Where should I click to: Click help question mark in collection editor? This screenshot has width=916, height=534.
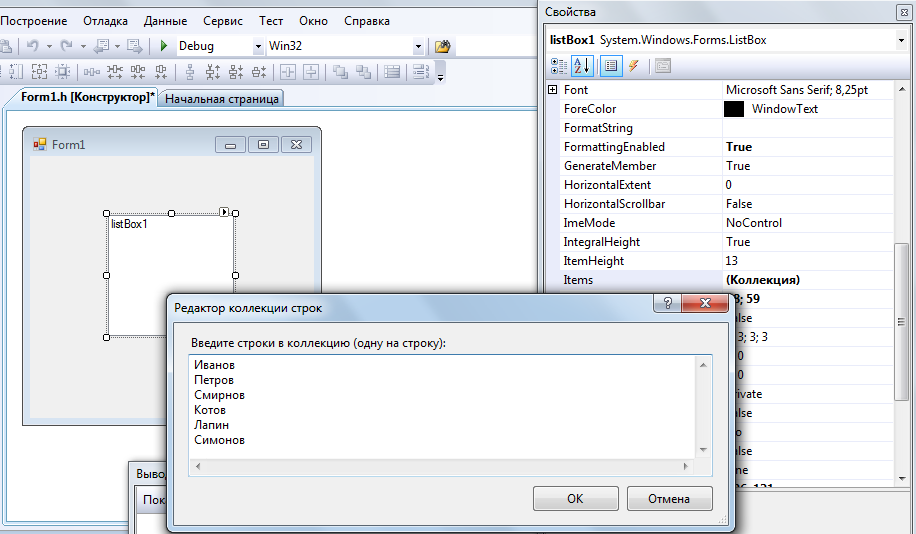tap(668, 303)
